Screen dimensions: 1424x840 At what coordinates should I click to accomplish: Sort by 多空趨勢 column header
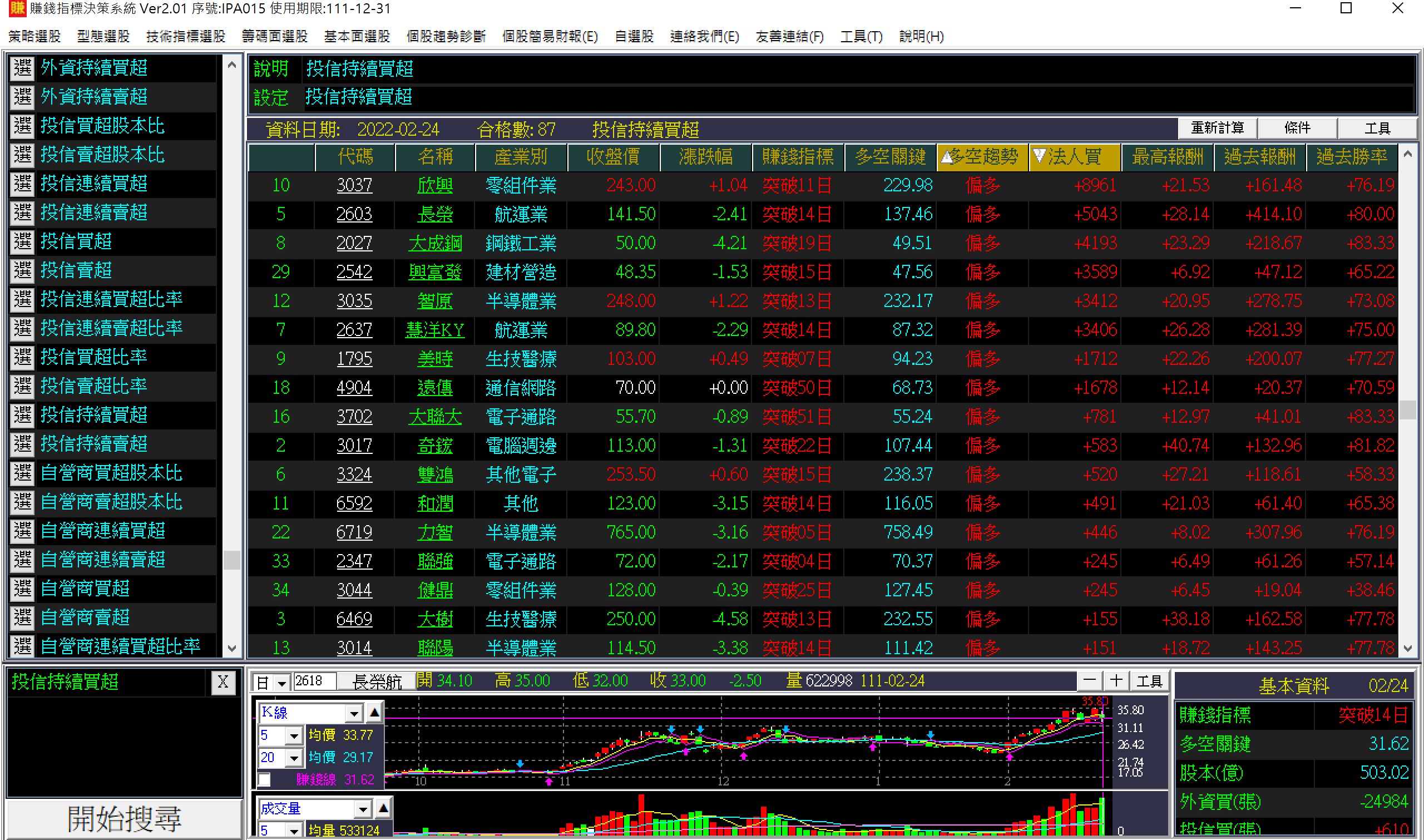[x=982, y=157]
